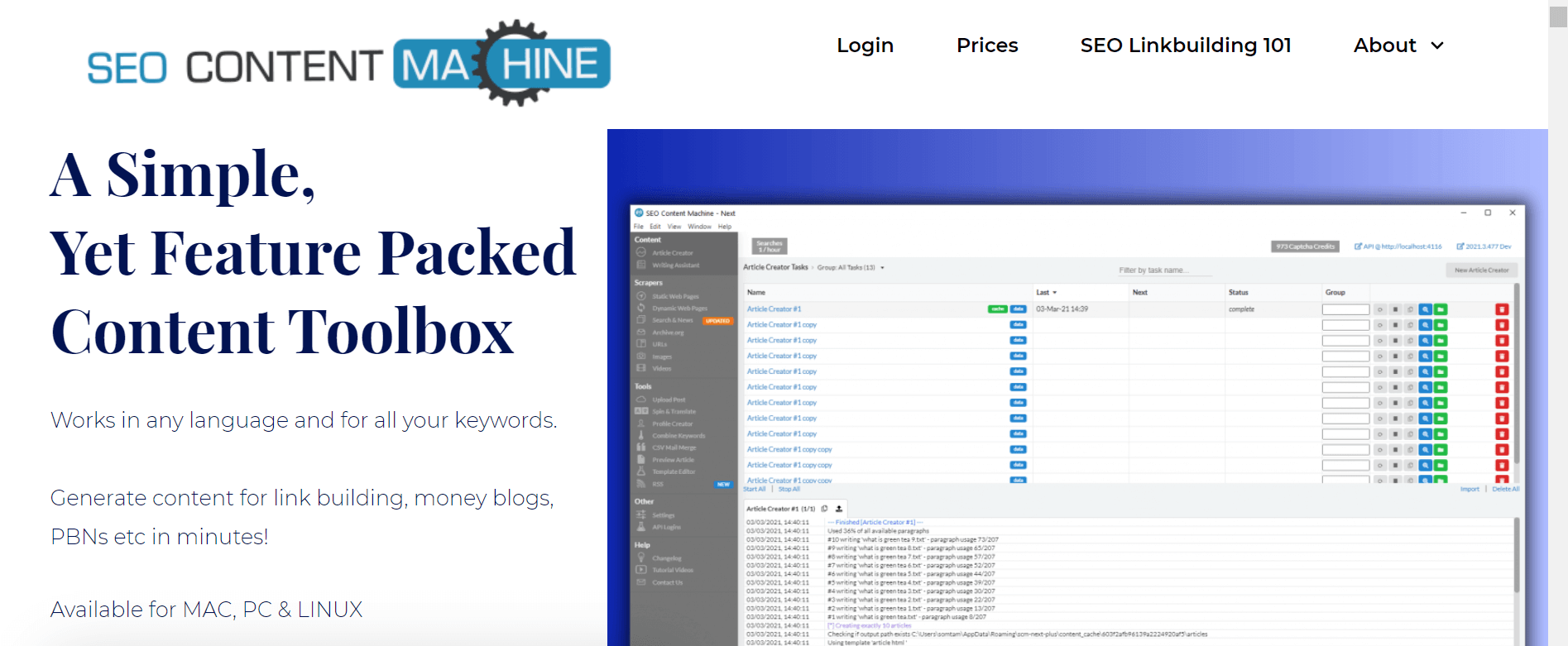Open the View menu in the app
Image resolution: width=1568 pixels, height=646 pixels.
[674, 226]
